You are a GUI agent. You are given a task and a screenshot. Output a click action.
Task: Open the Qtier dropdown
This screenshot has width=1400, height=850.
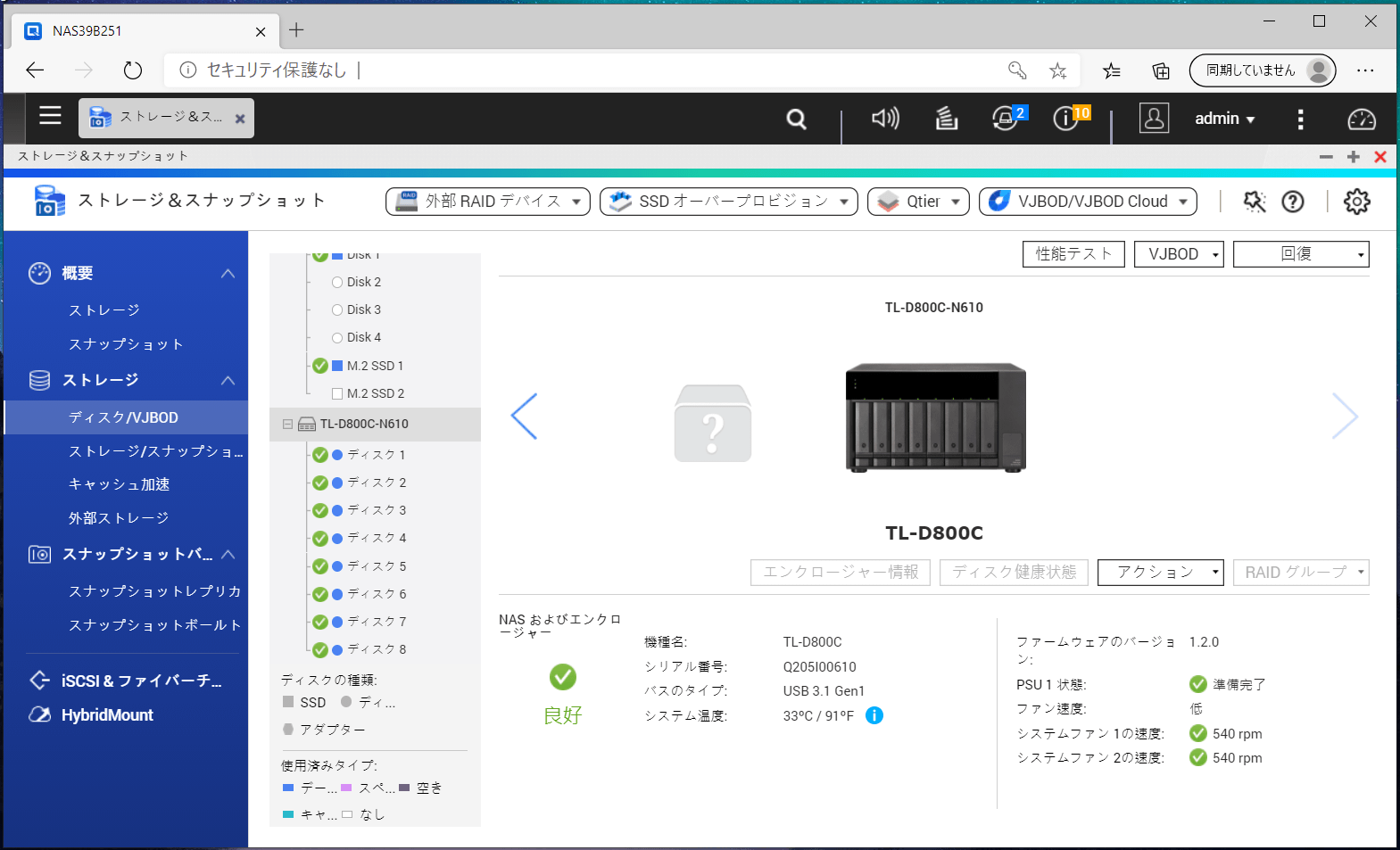918,202
